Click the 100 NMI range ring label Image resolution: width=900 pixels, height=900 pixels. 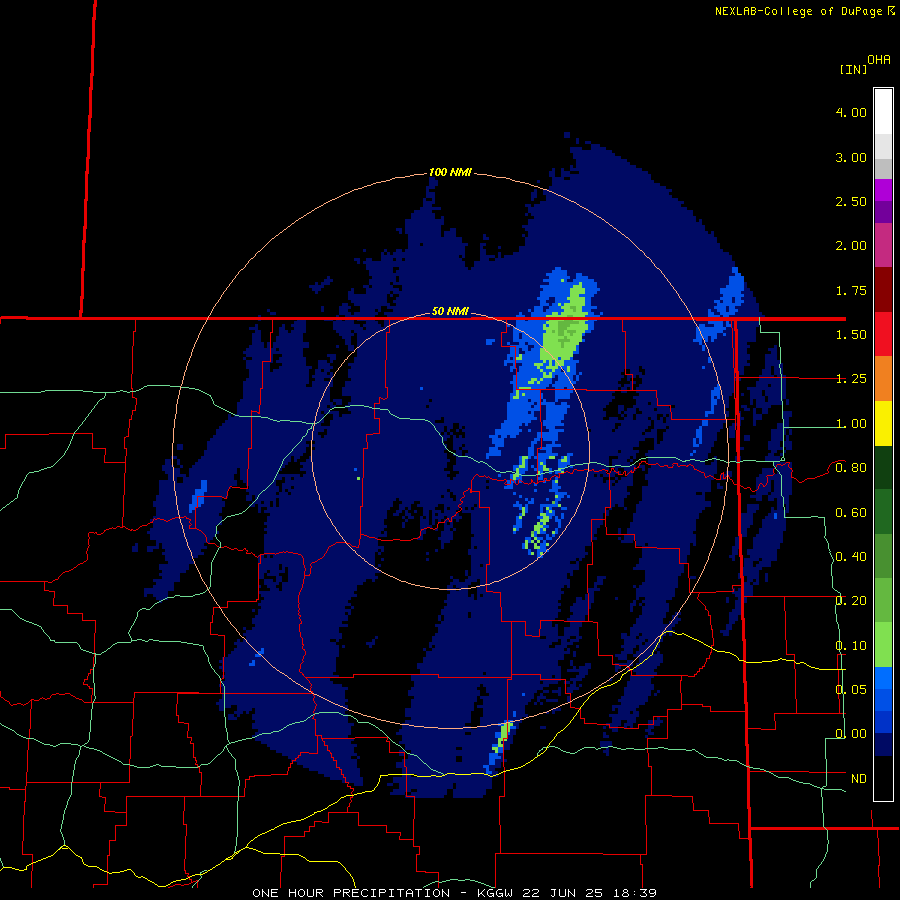[450, 172]
